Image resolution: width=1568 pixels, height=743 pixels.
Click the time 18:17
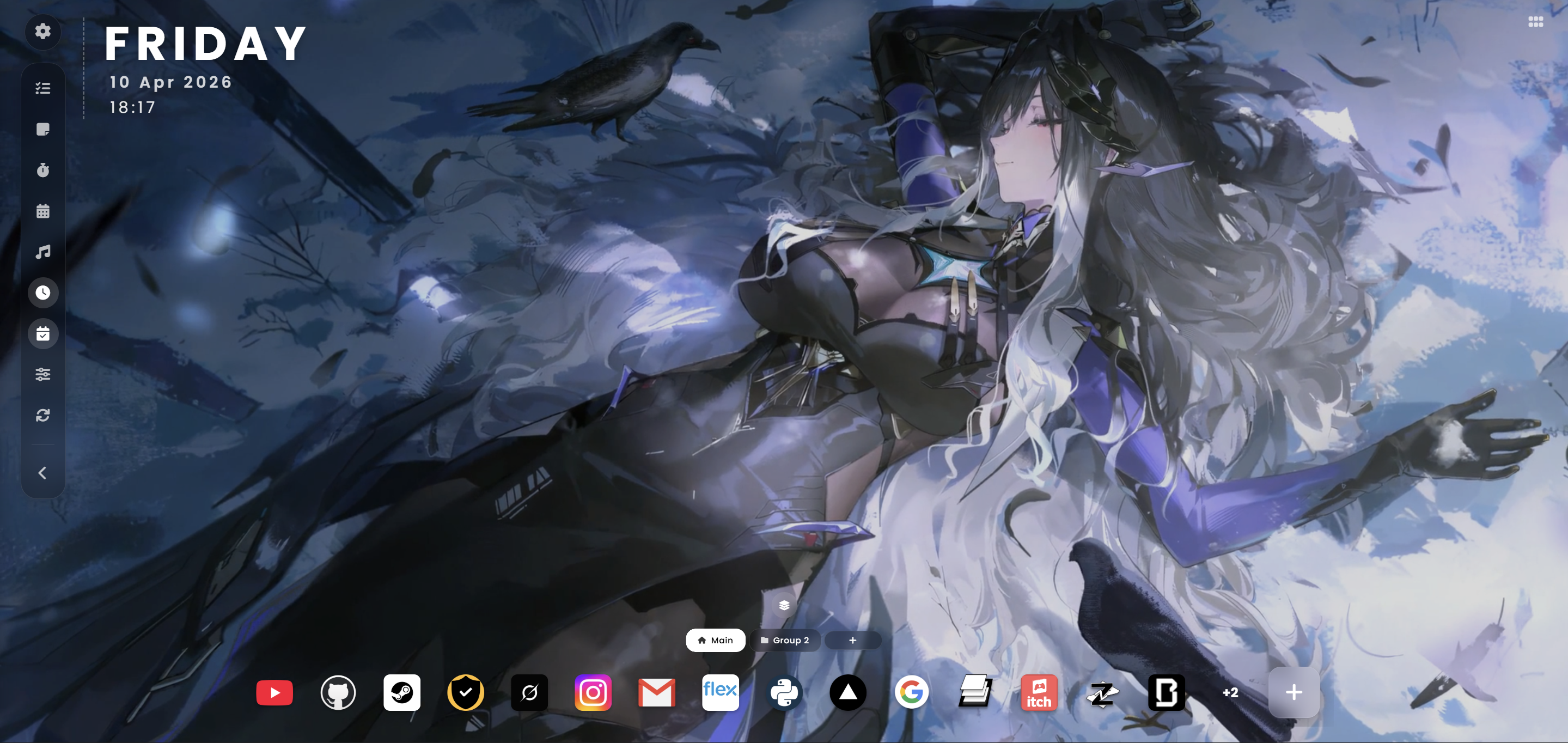pyautogui.click(x=133, y=108)
